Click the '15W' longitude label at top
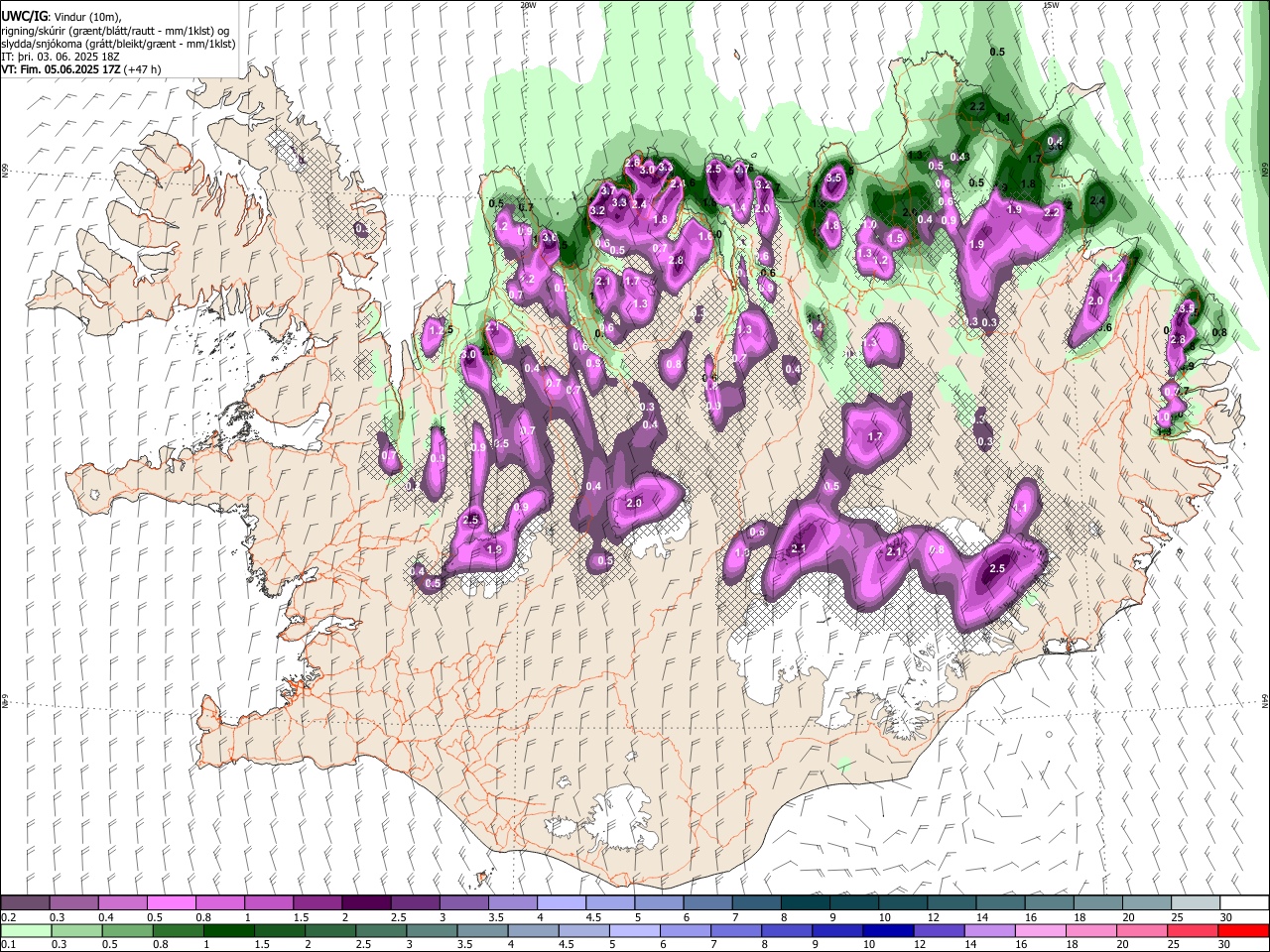The image size is (1270, 952). [1051, 5]
